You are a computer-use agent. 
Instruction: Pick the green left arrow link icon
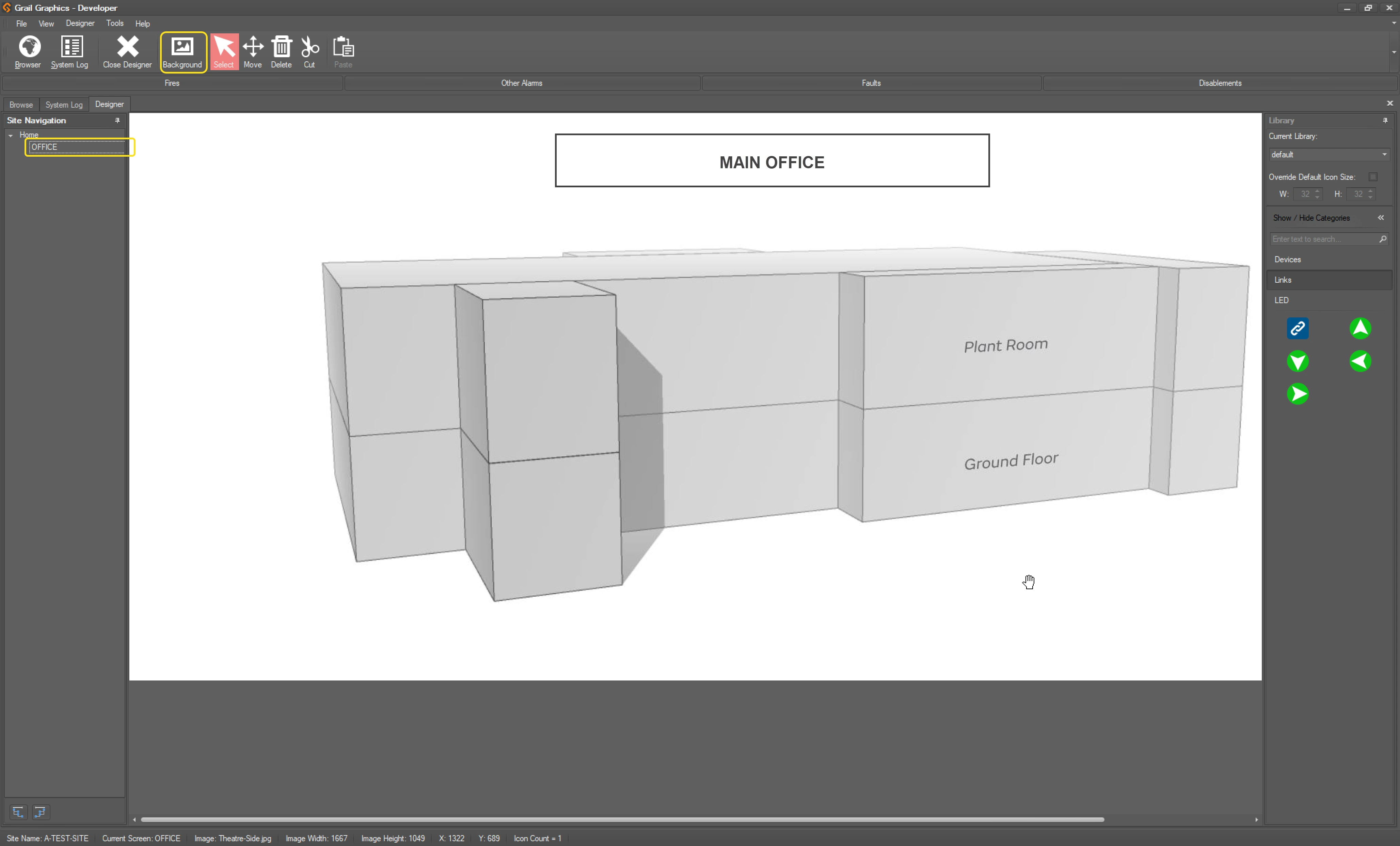point(1360,361)
